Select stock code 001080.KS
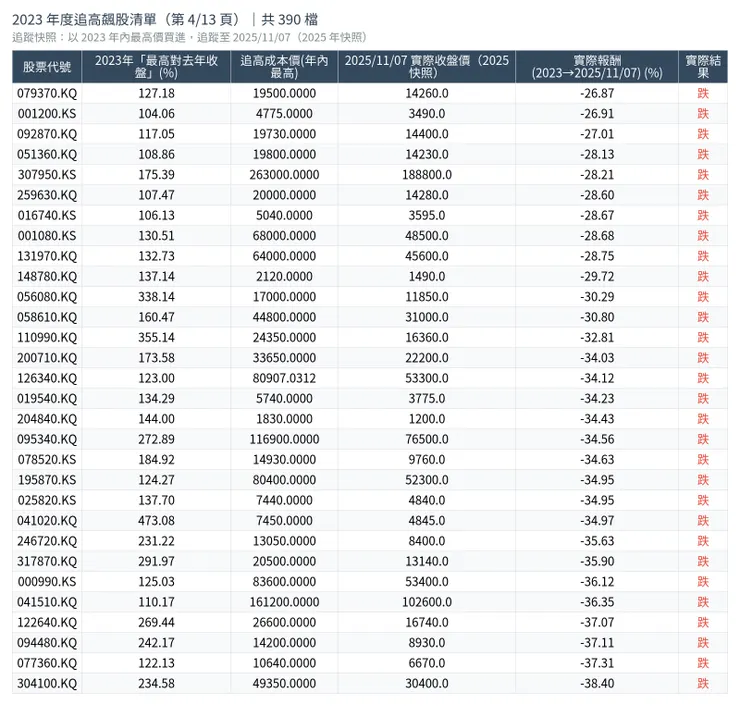 click(x=47, y=235)
